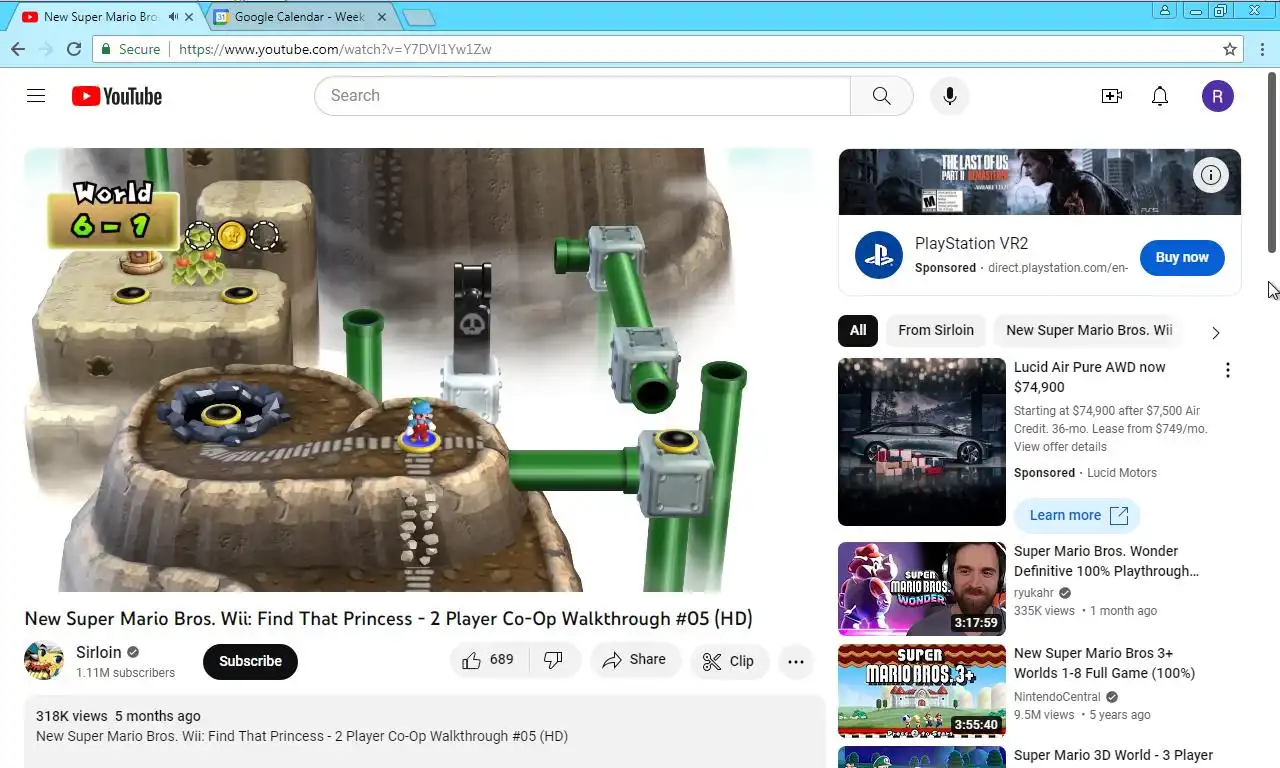Click NintendoCentral channel name
The height and width of the screenshot is (768, 1280).
click(1057, 697)
